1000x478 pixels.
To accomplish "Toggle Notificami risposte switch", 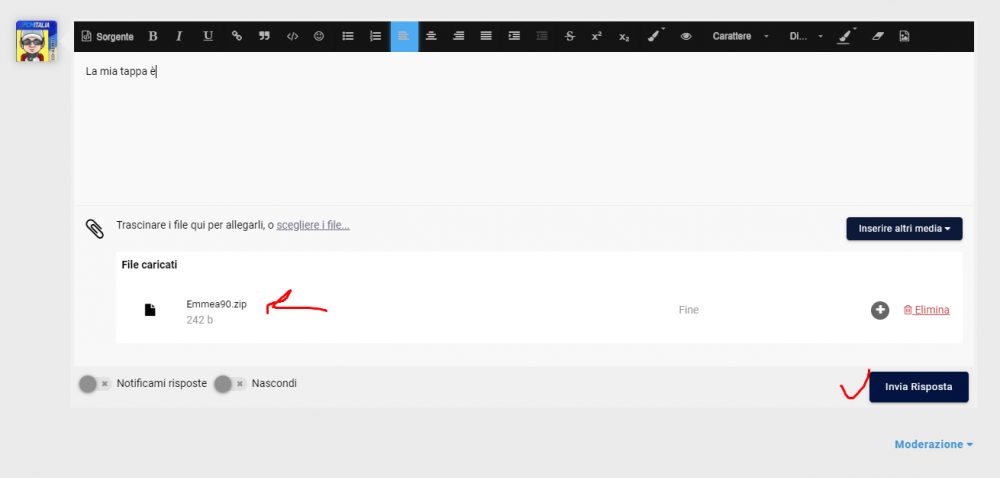I will [95, 384].
